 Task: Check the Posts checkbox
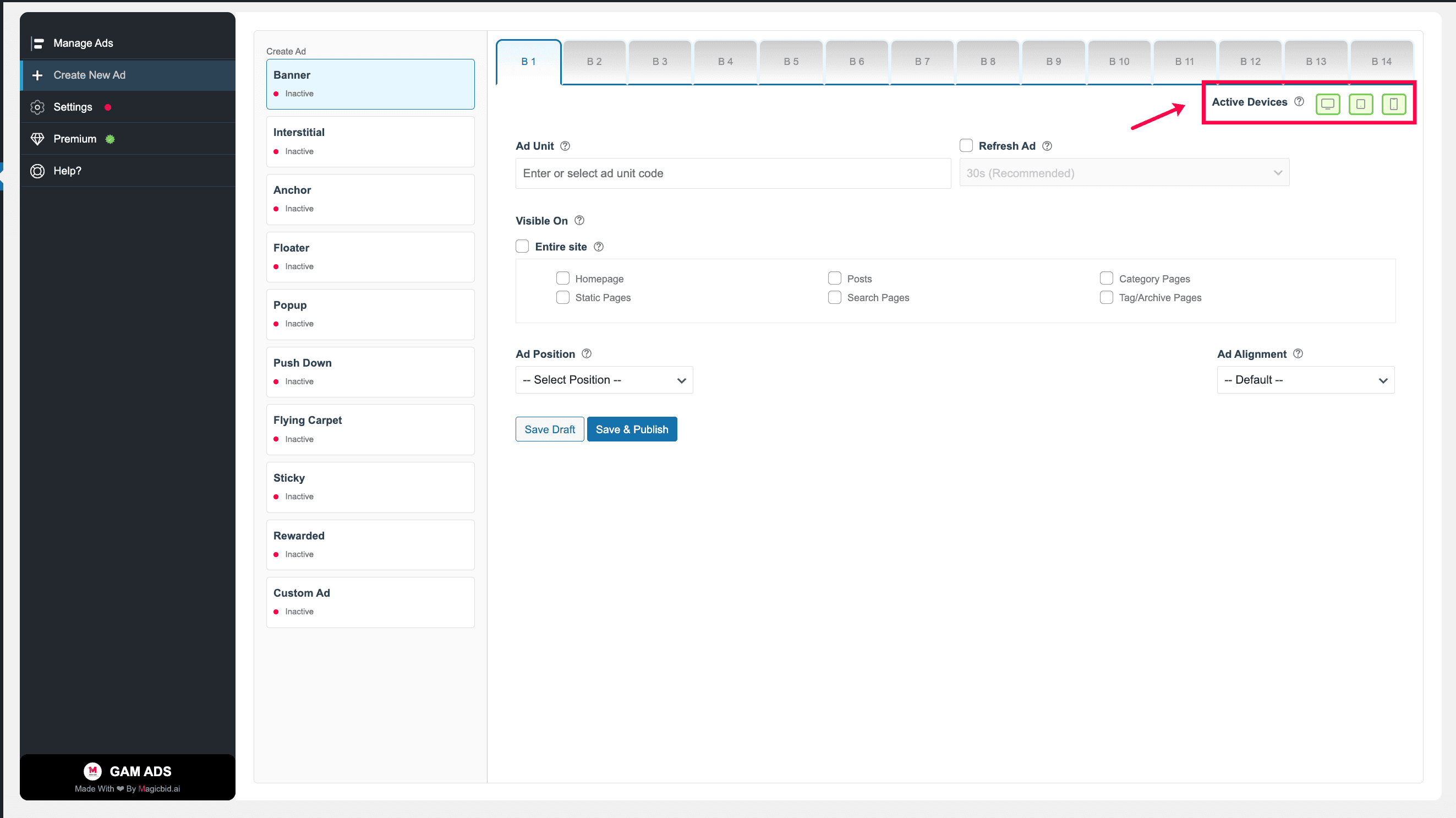[x=834, y=278]
